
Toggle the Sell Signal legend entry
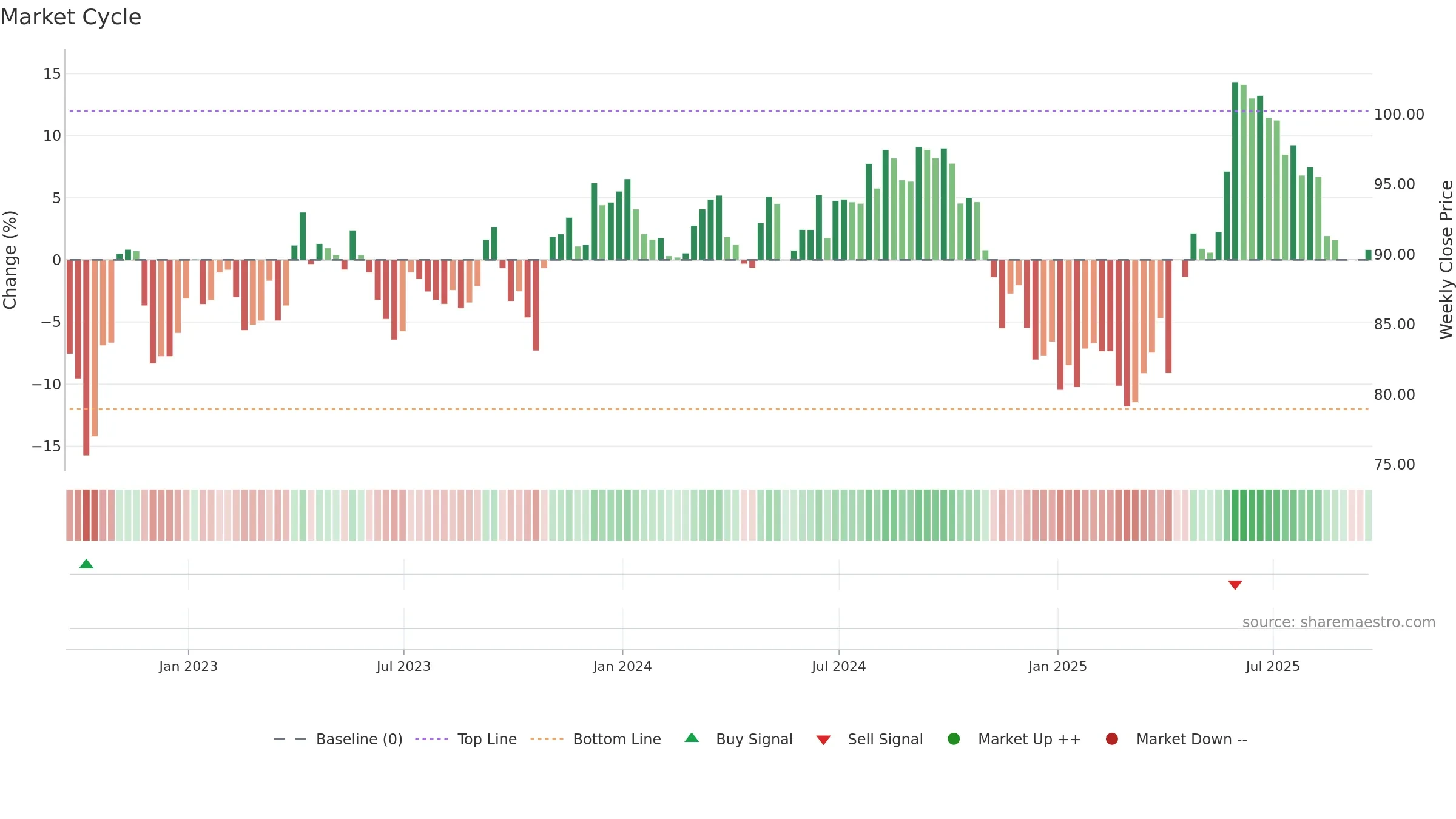pos(870,740)
